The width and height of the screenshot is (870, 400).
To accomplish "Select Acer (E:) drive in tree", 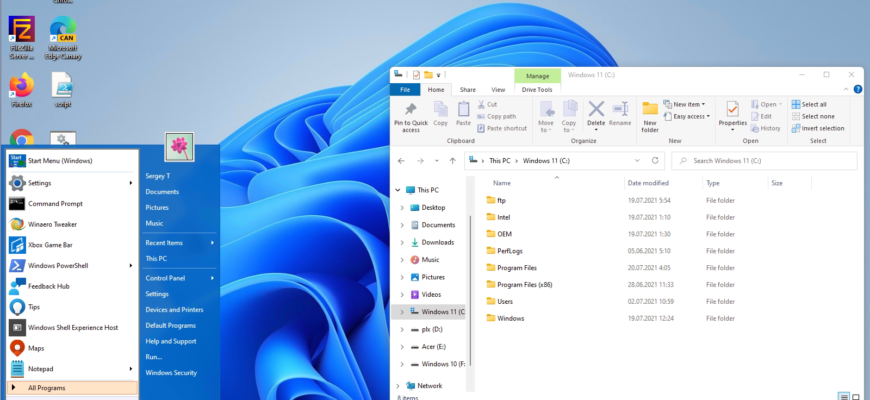I will pos(433,347).
